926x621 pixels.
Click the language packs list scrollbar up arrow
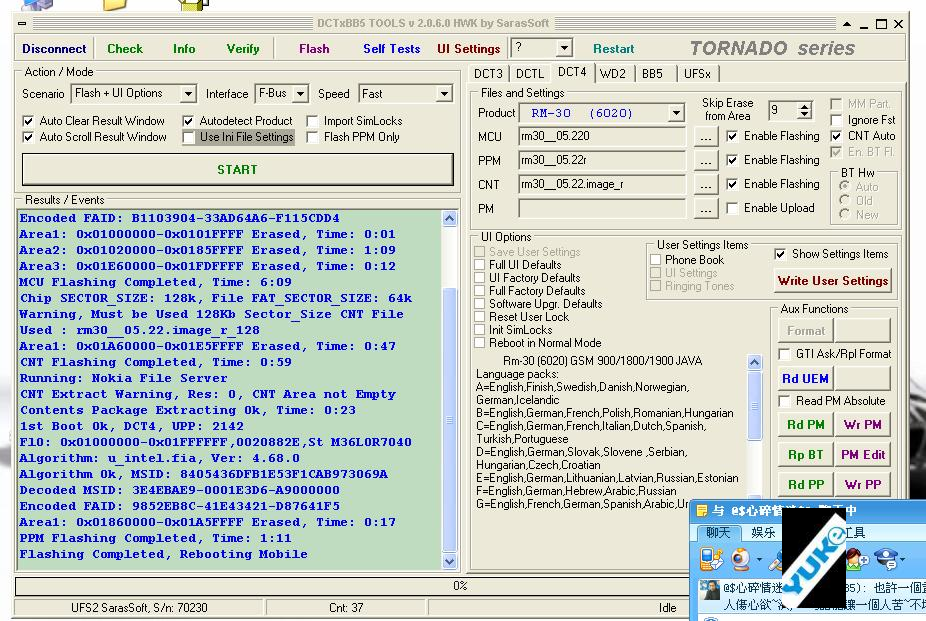pos(754,362)
